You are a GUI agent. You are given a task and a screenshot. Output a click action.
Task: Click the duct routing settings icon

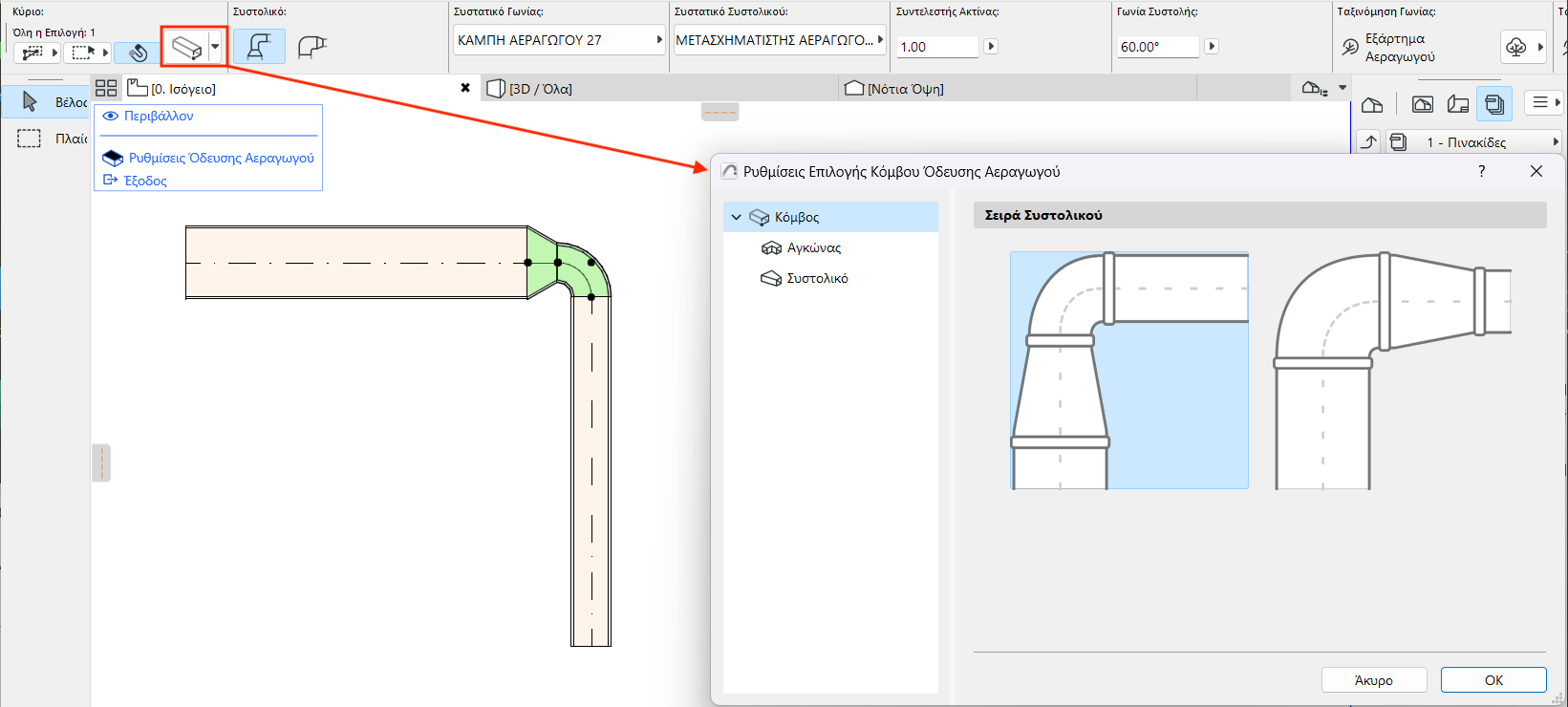pos(186,47)
